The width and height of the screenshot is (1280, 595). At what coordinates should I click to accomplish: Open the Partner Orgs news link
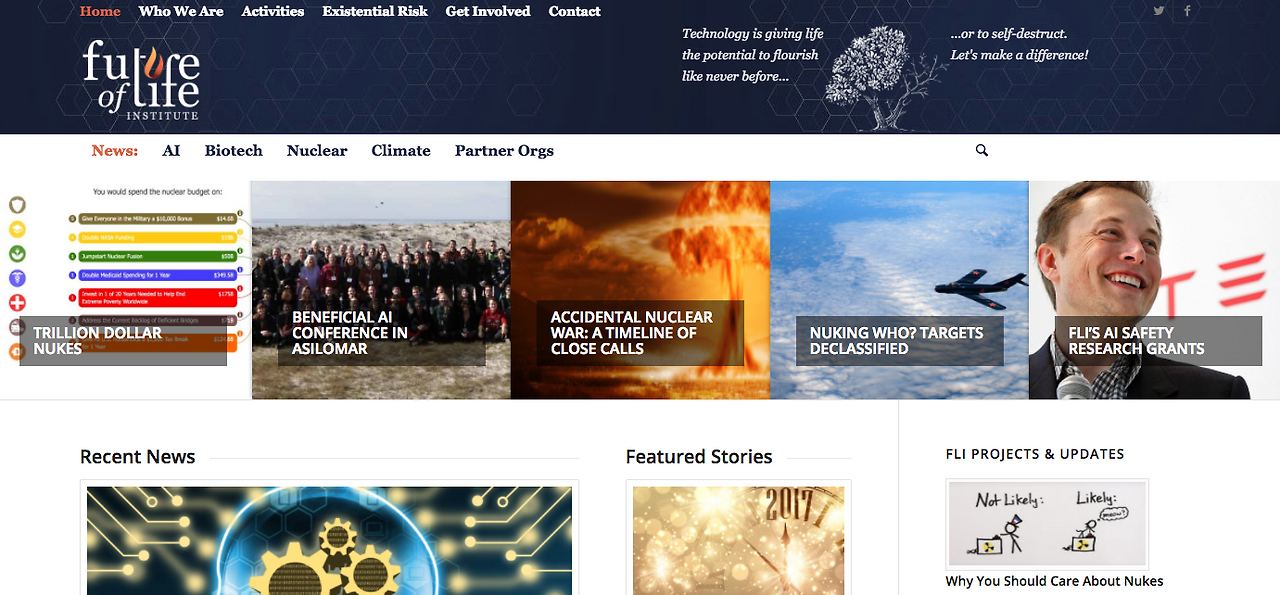pos(504,151)
